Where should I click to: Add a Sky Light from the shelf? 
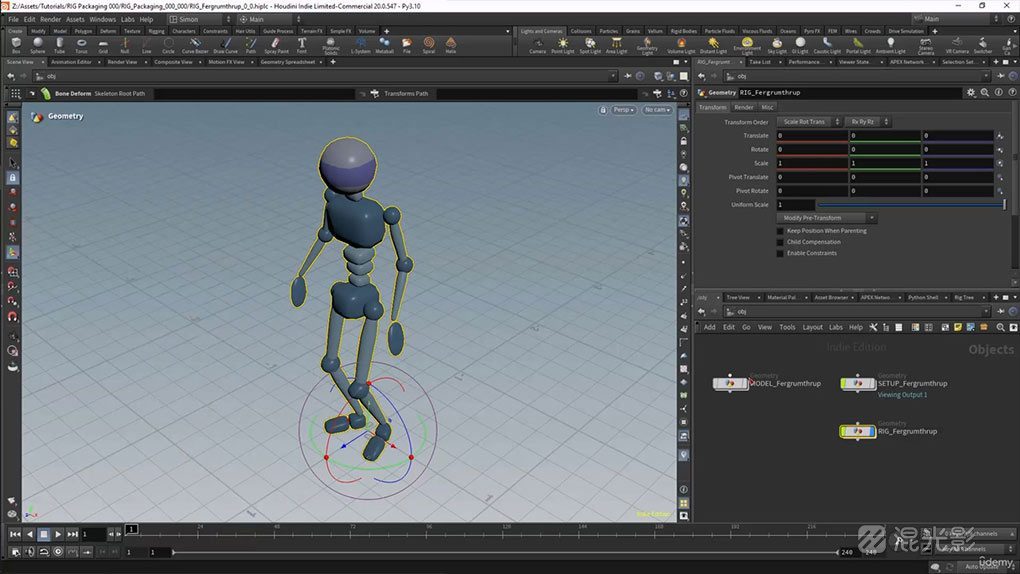777,45
